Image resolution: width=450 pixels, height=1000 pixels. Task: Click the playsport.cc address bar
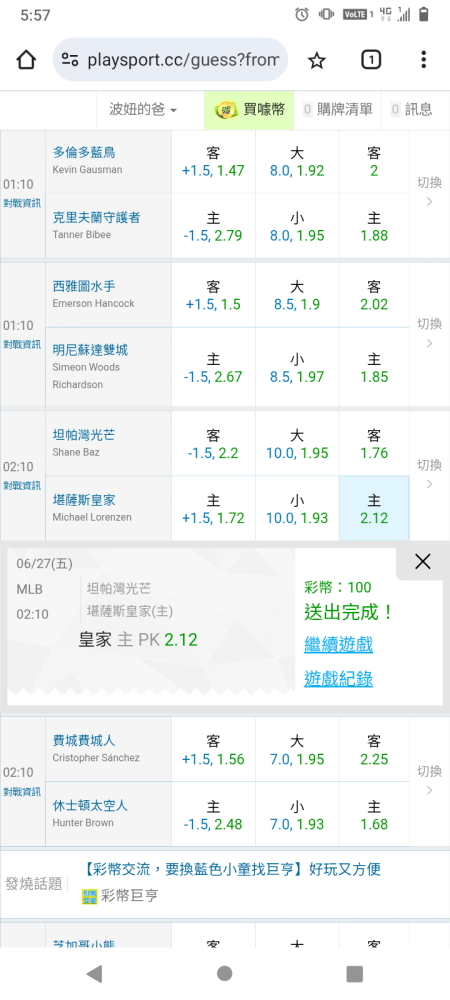tap(170, 60)
